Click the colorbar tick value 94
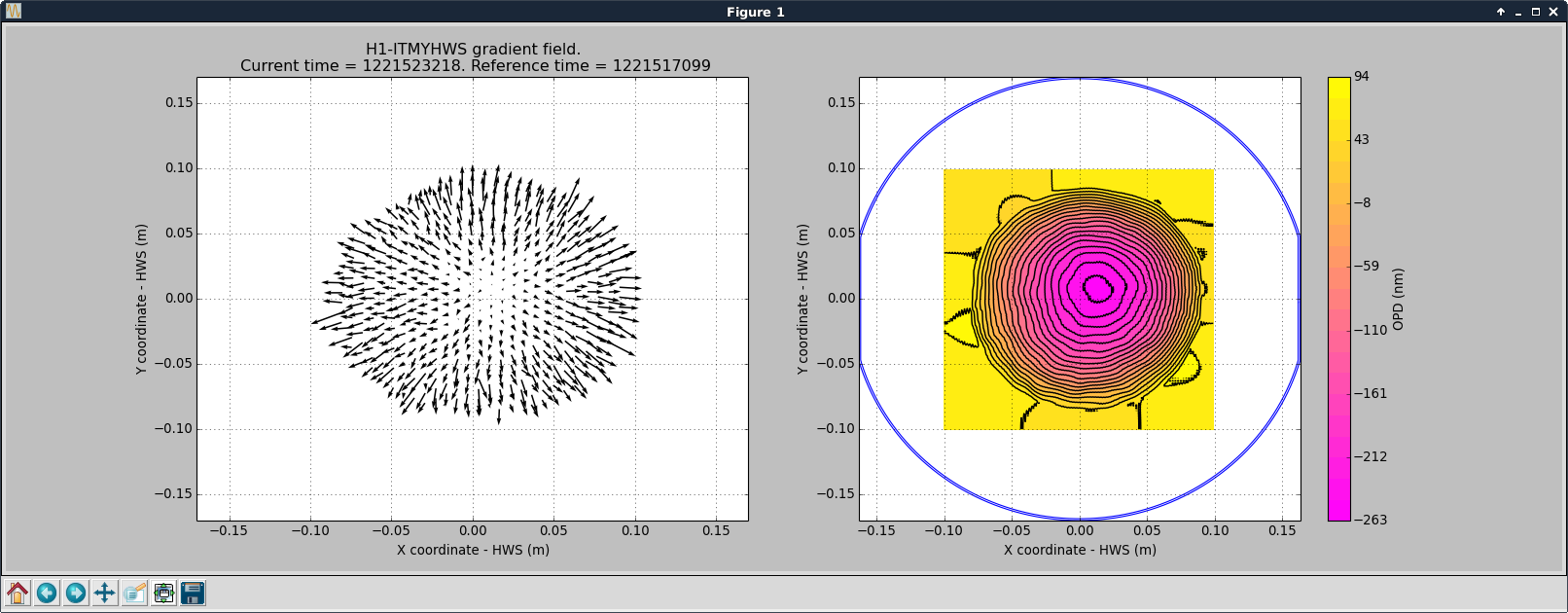 (1362, 76)
